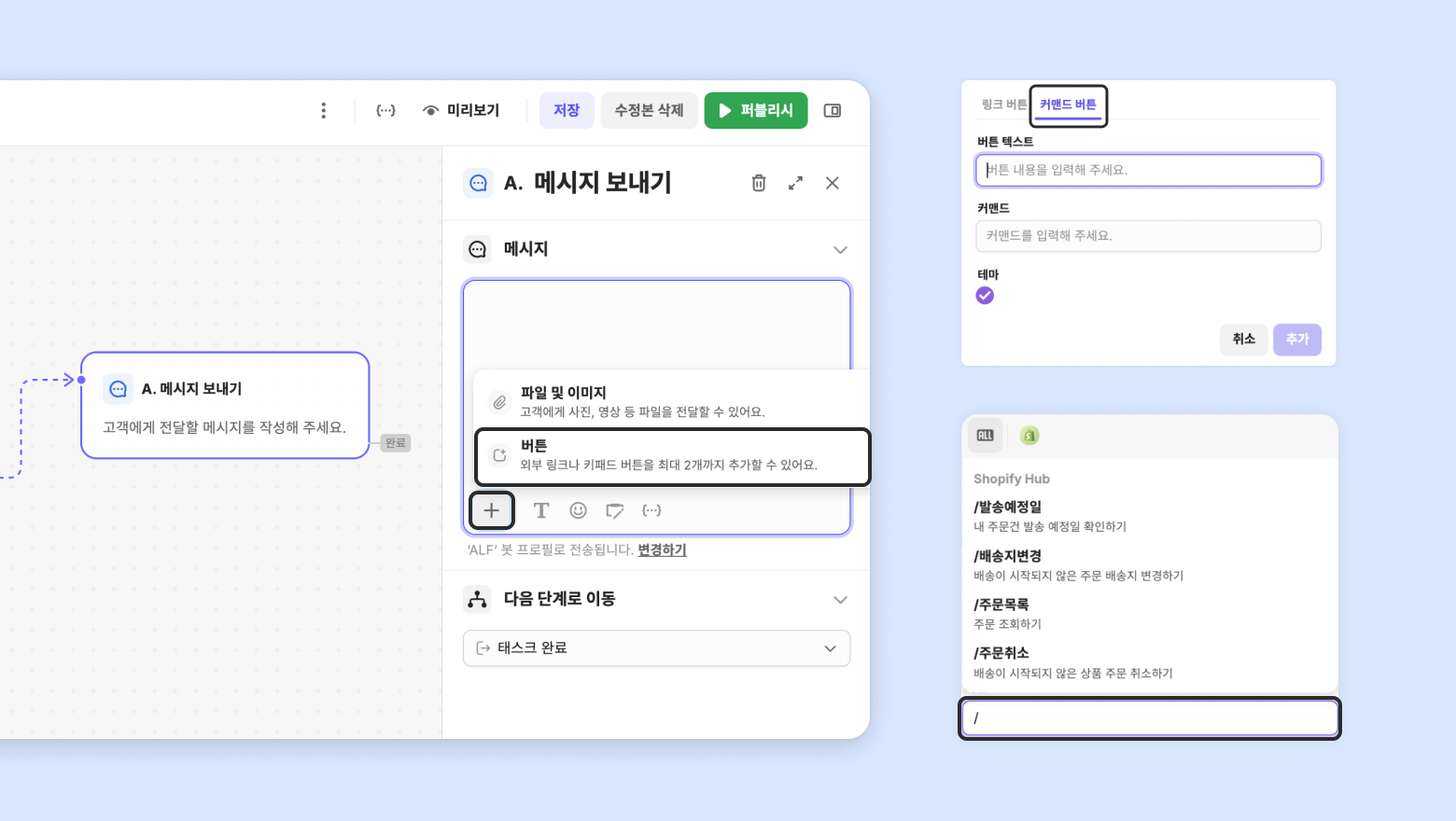Click the chat icon on the canvas node
Image resolution: width=1456 pixels, height=821 pixels.
pyautogui.click(x=119, y=389)
